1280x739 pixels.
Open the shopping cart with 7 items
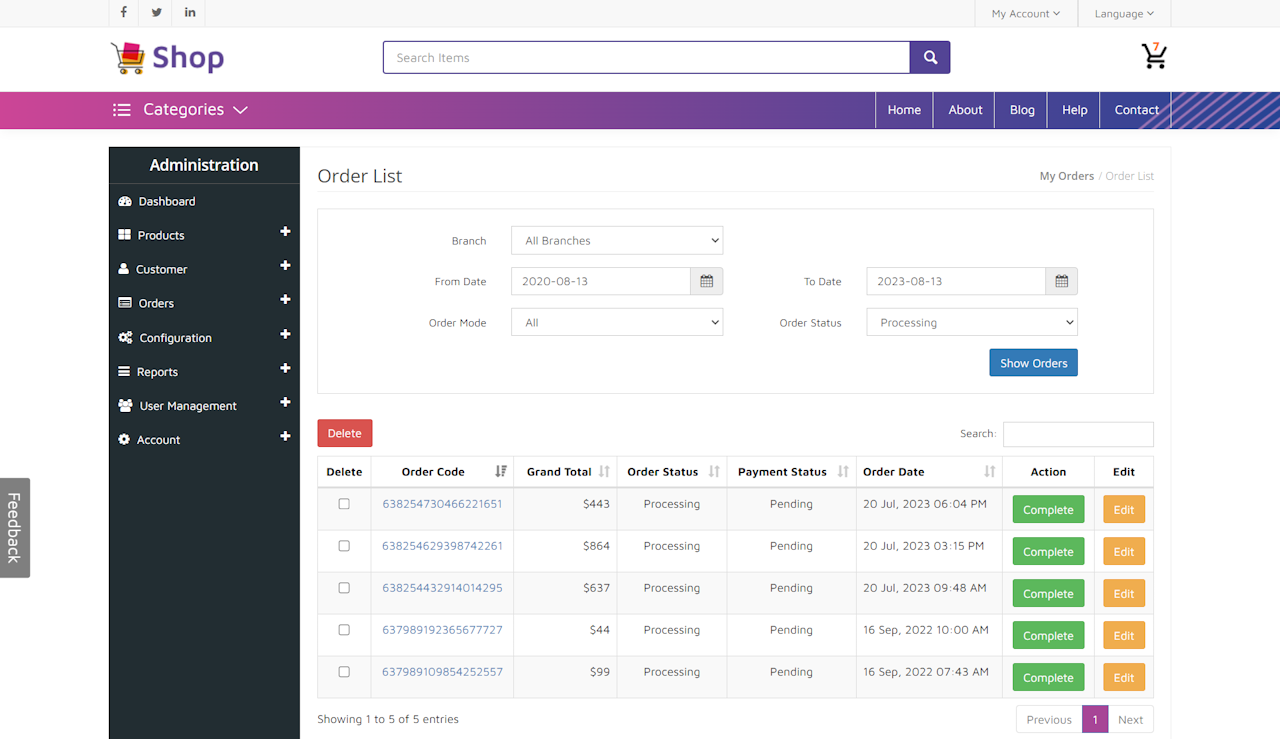click(1154, 57)
